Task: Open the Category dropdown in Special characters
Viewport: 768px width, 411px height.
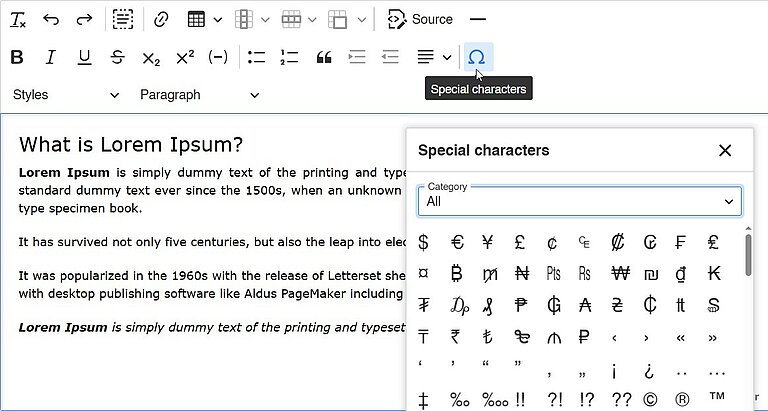Action: 580,201
